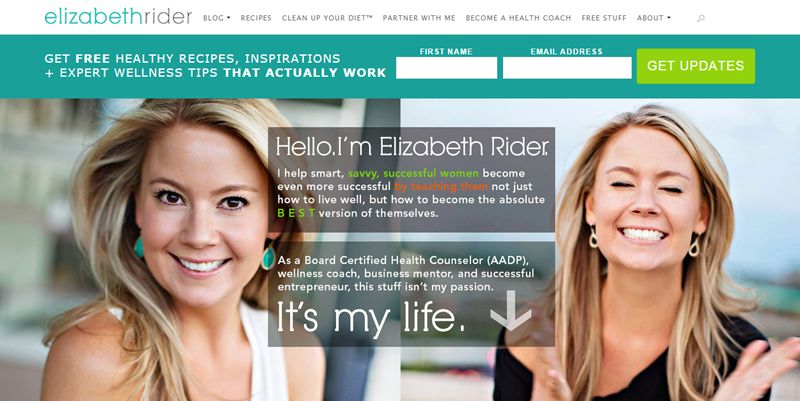Viewport: 800px width, 401px height.
Task: Click the Board Certified Health Counselor paragraph
Action: [406, 273]
